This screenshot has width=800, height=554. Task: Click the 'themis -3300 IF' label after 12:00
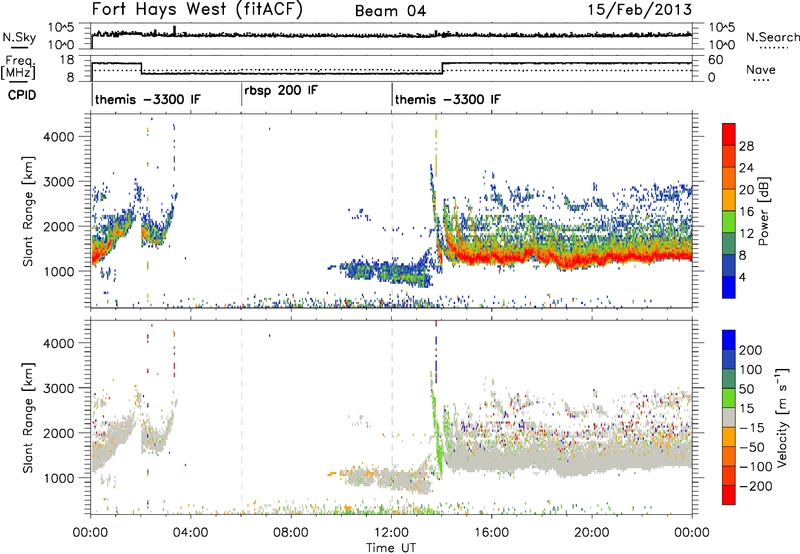coord(447,99)
